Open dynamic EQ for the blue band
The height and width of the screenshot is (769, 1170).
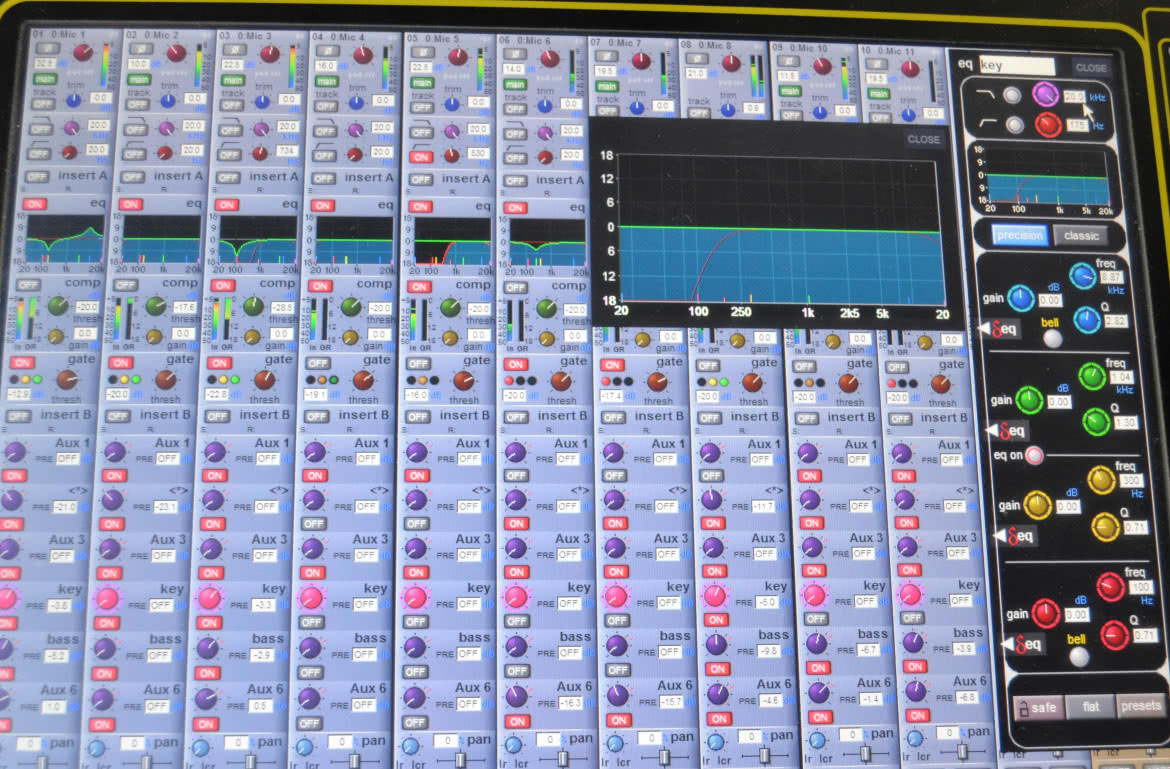click(1001, 328)
